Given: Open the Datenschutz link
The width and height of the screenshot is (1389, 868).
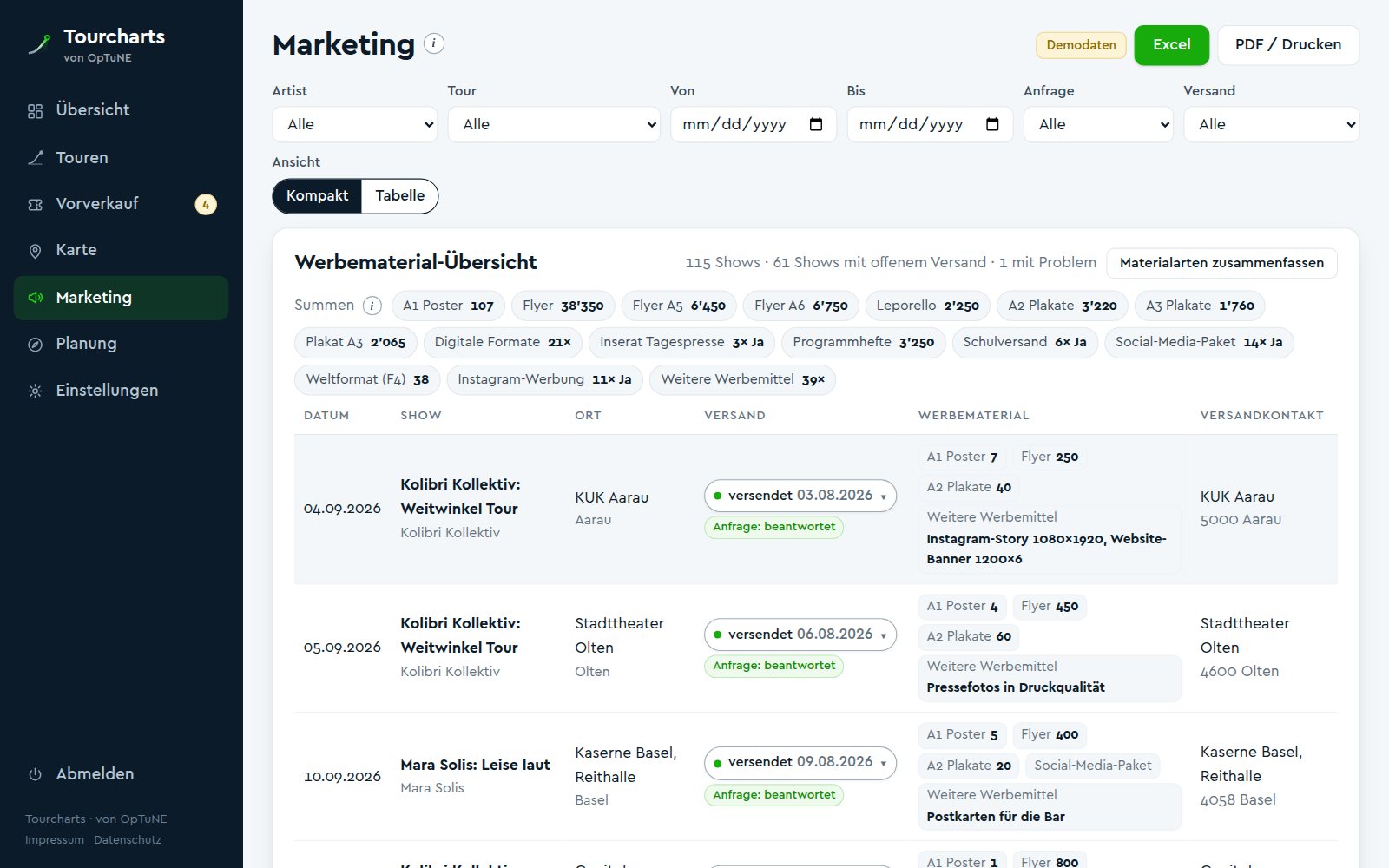Looking at the screenshot, I should click(128, 840).
